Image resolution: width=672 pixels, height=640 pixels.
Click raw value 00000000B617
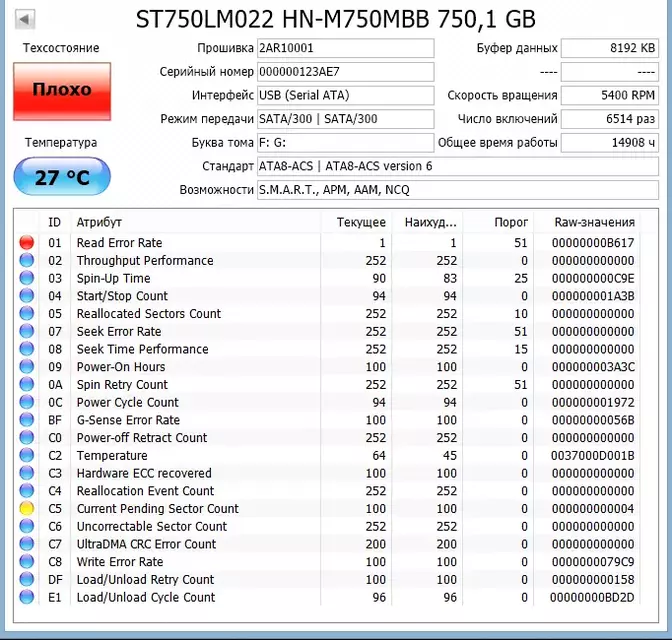click(x=593, y=243)
